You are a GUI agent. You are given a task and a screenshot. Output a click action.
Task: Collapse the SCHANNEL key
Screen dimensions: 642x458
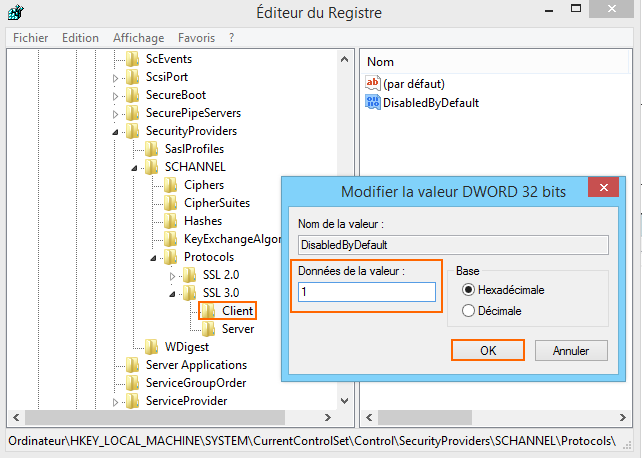[134, 168]
